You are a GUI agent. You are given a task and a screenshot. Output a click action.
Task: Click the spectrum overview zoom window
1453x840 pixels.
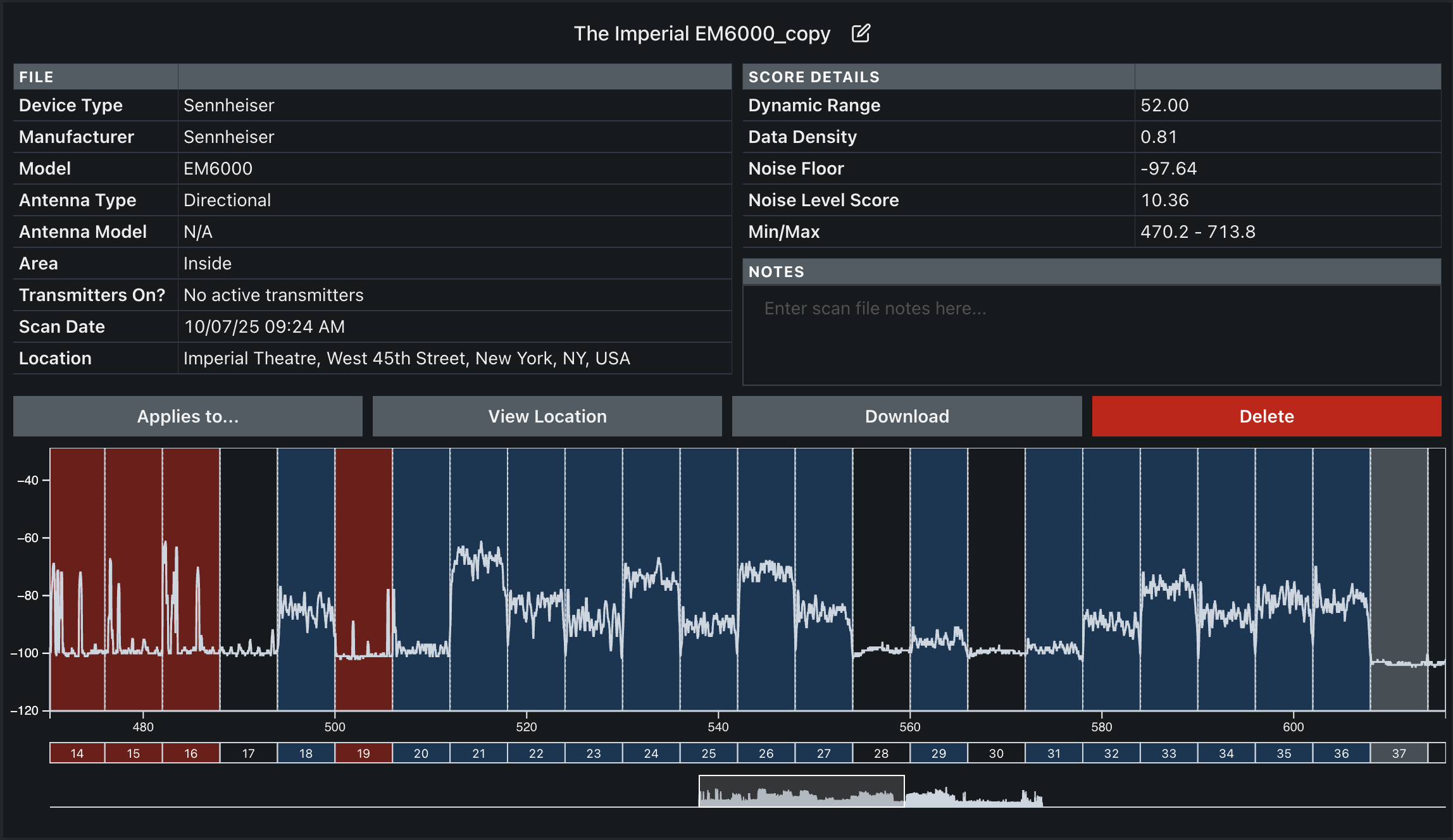click(801, 791)
